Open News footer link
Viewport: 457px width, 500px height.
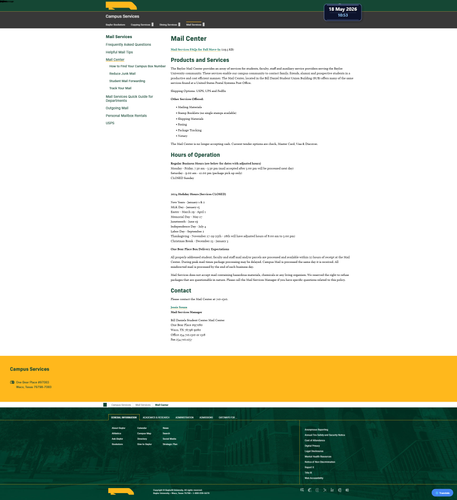pos(166,428)
